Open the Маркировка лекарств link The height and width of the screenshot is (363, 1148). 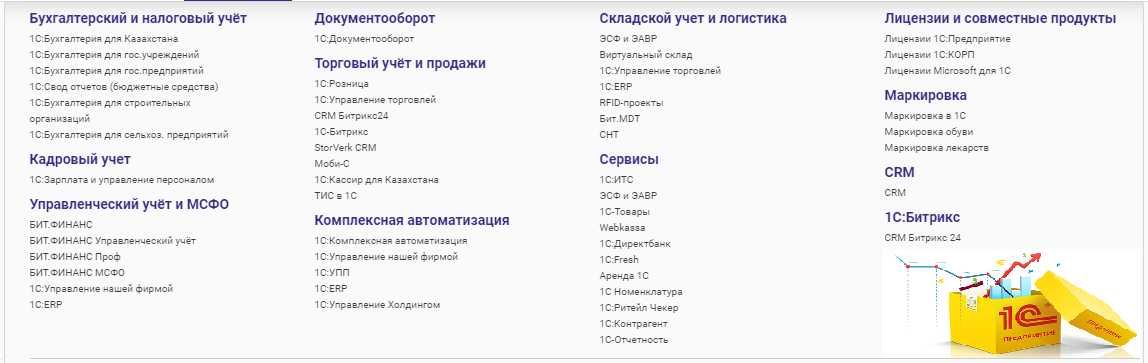[x=936, y=148]
